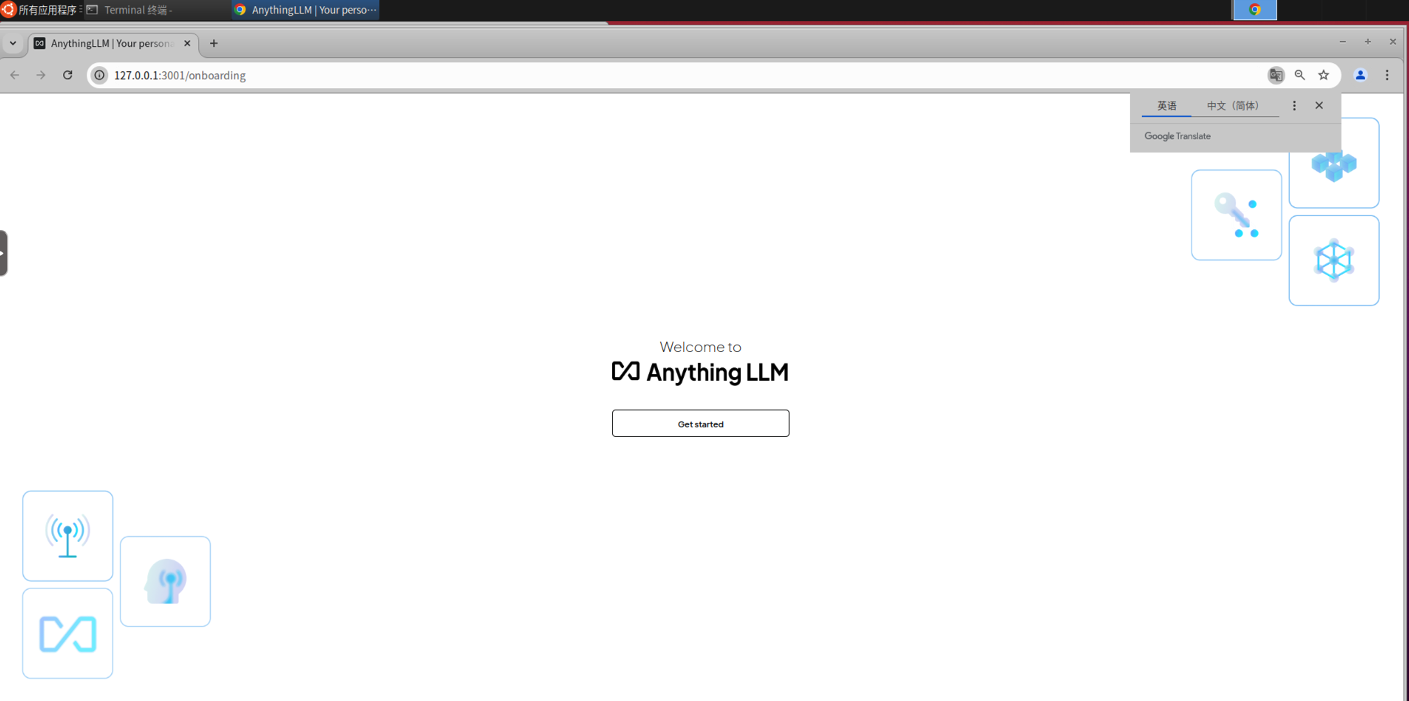Select the 中文（简体）tab in the translate popup
This screenshot has width=1409, height=701.
click(x=1233, y=105)
